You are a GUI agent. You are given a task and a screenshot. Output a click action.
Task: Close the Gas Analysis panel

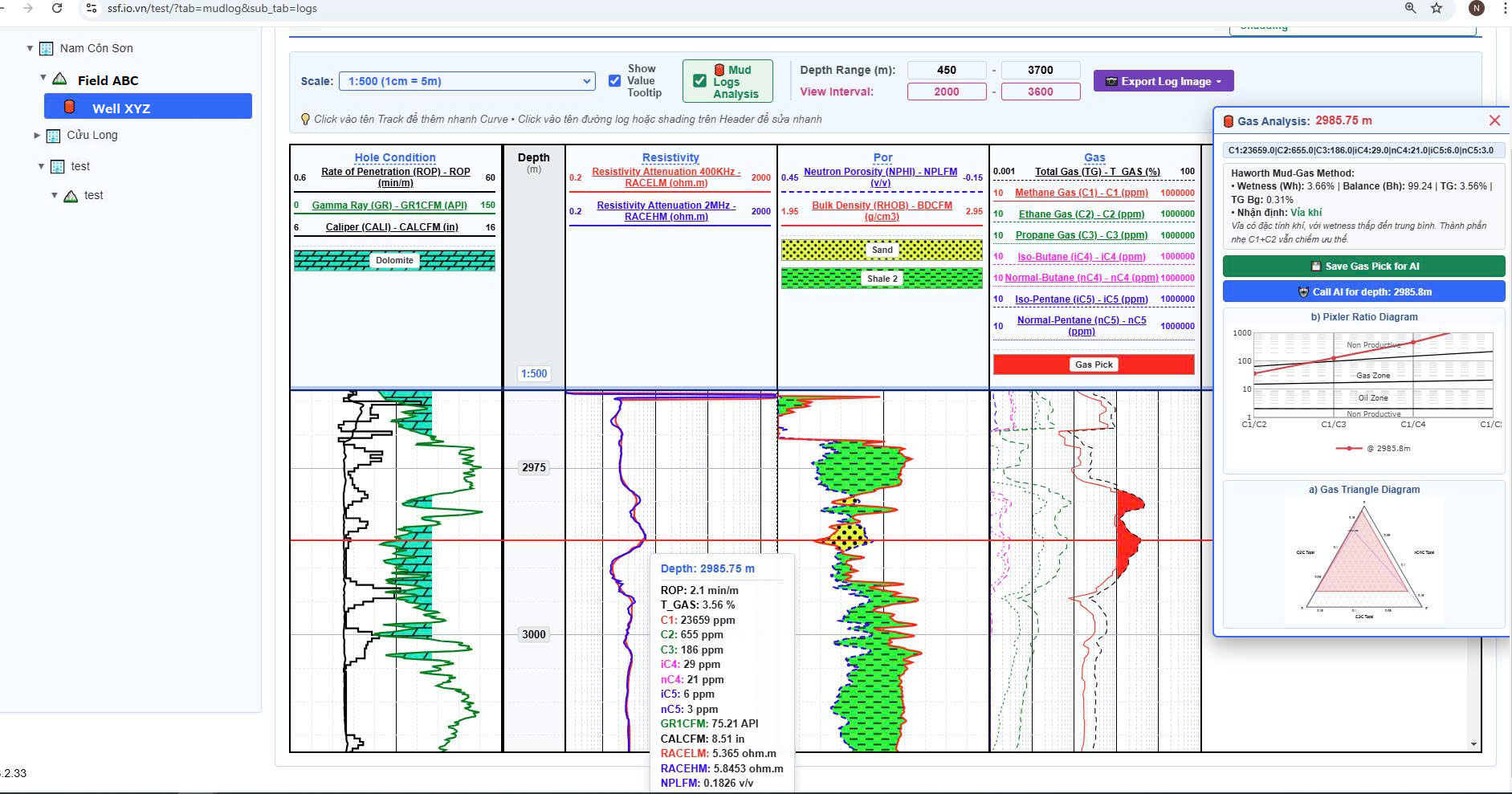(1494, 120)
